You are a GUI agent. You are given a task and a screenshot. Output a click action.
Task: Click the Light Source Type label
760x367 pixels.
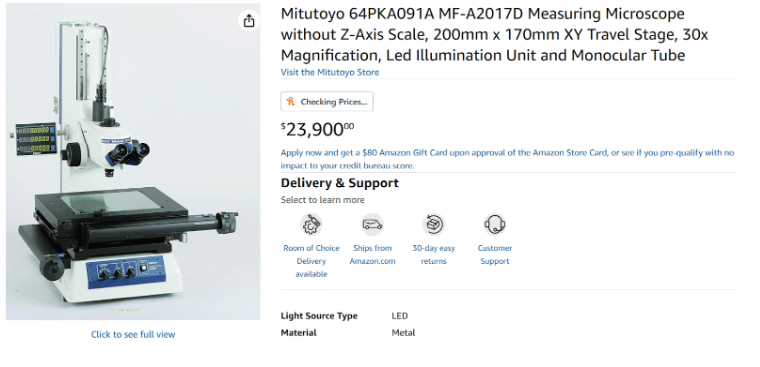319,316
